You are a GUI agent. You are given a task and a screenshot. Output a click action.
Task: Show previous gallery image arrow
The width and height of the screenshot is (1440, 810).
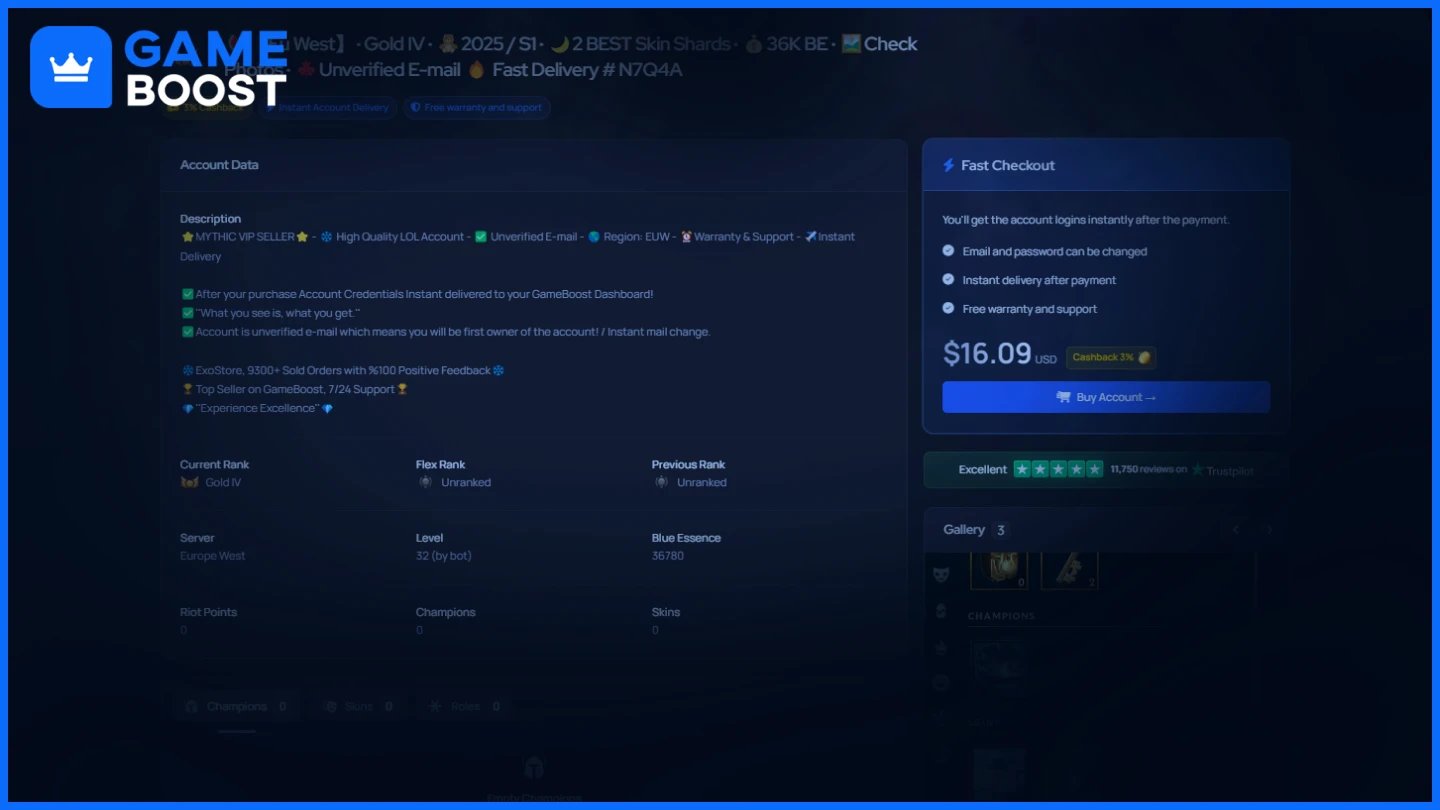coord(1236,530)
